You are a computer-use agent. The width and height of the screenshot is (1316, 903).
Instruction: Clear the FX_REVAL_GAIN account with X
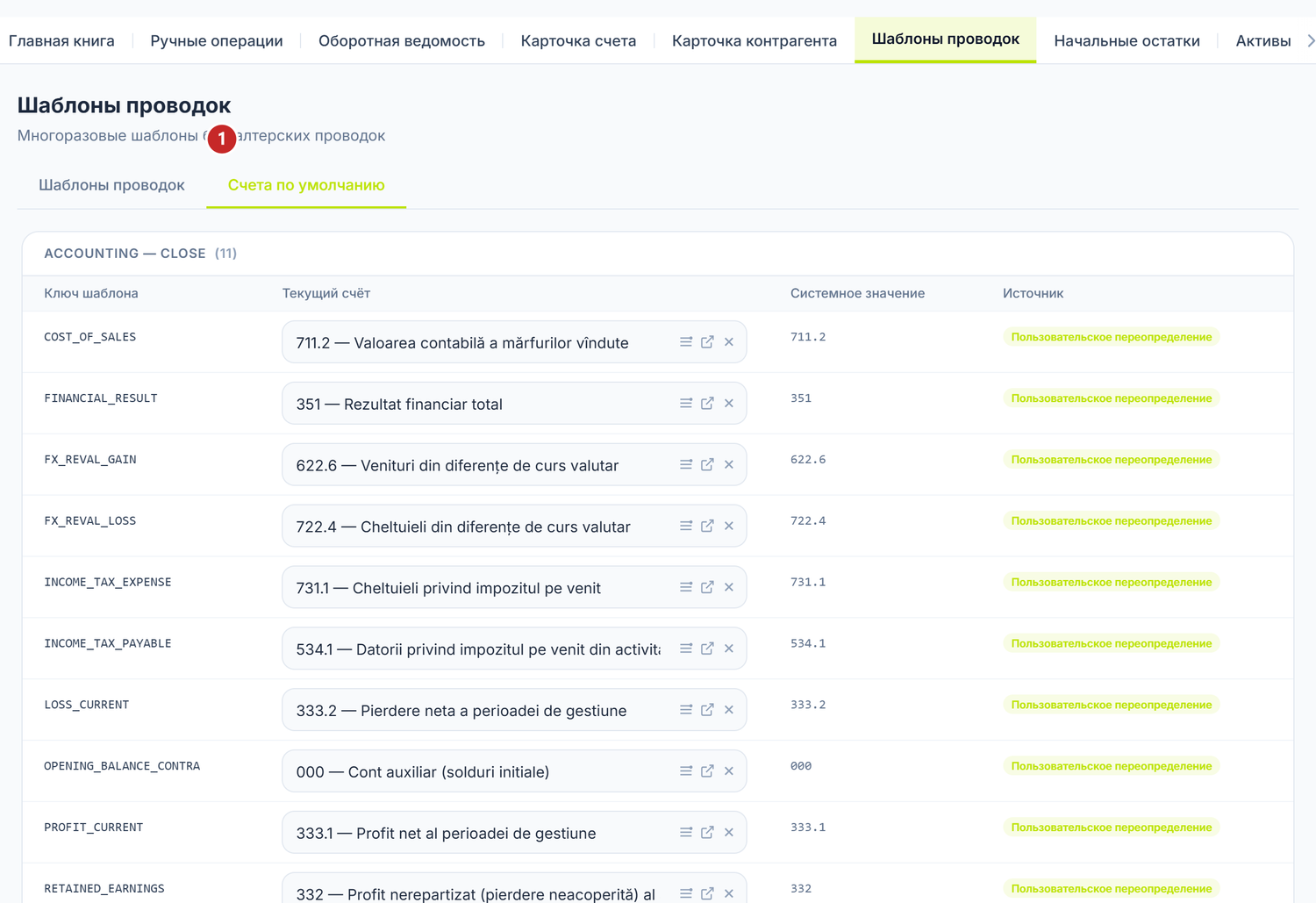729,465
